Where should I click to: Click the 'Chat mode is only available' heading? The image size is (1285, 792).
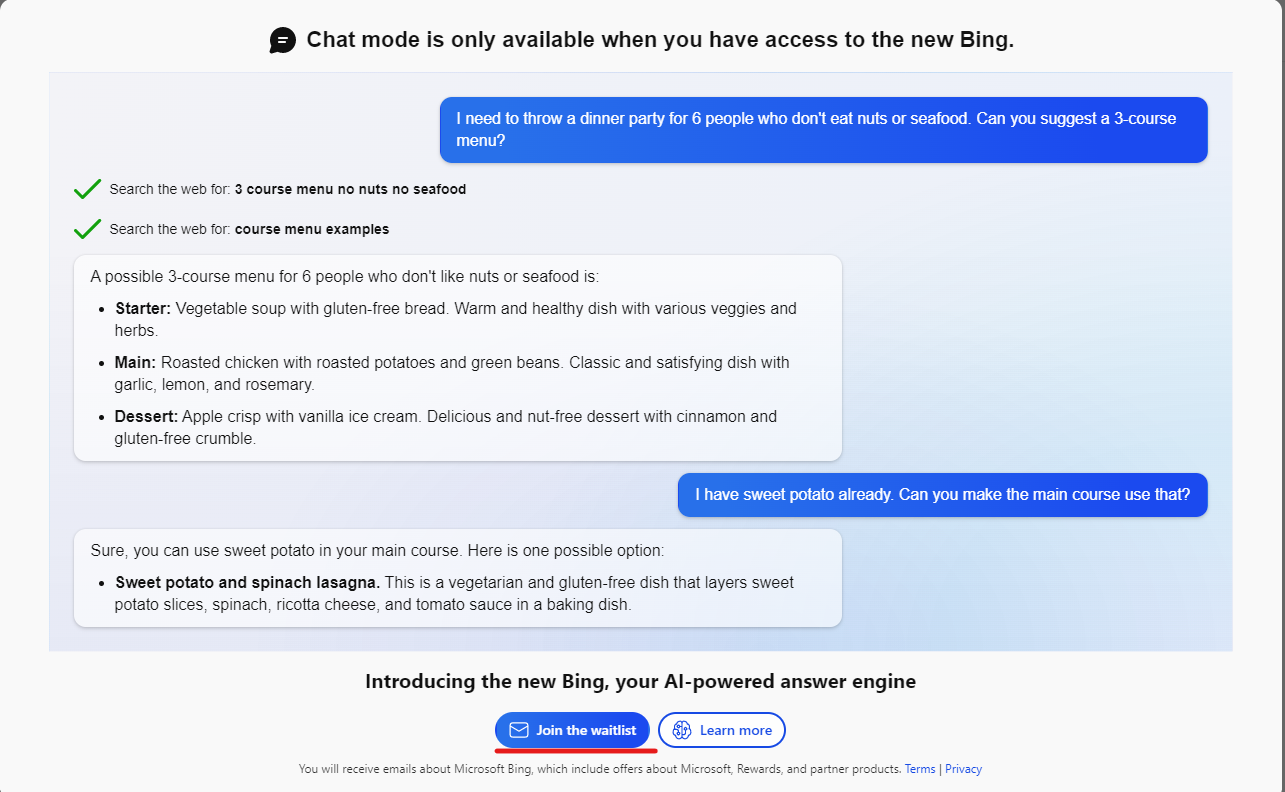tap(660, 40)
